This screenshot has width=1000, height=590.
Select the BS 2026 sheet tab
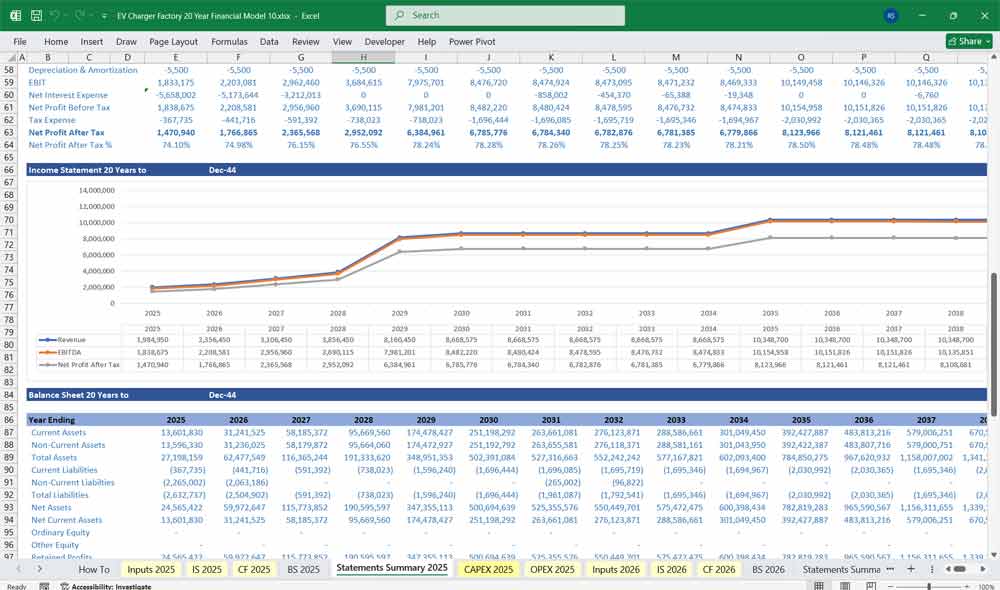pyautogui.click(x=768, y=569)
